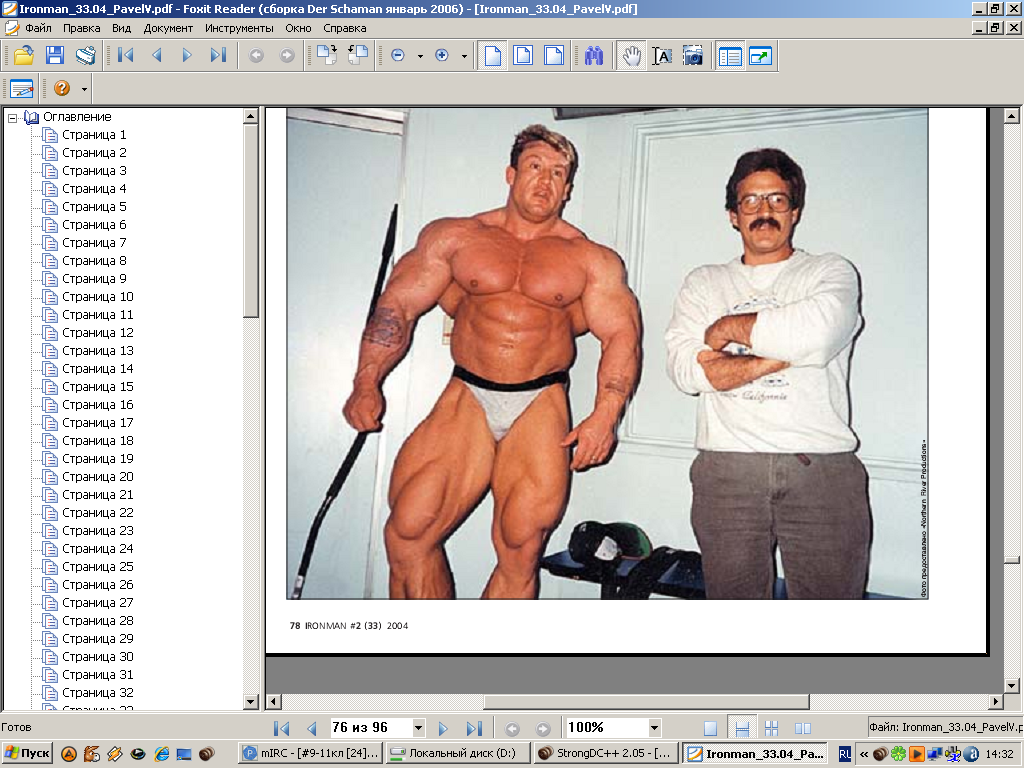Collapse the Оглавление bookmark tree

(13, 117)
